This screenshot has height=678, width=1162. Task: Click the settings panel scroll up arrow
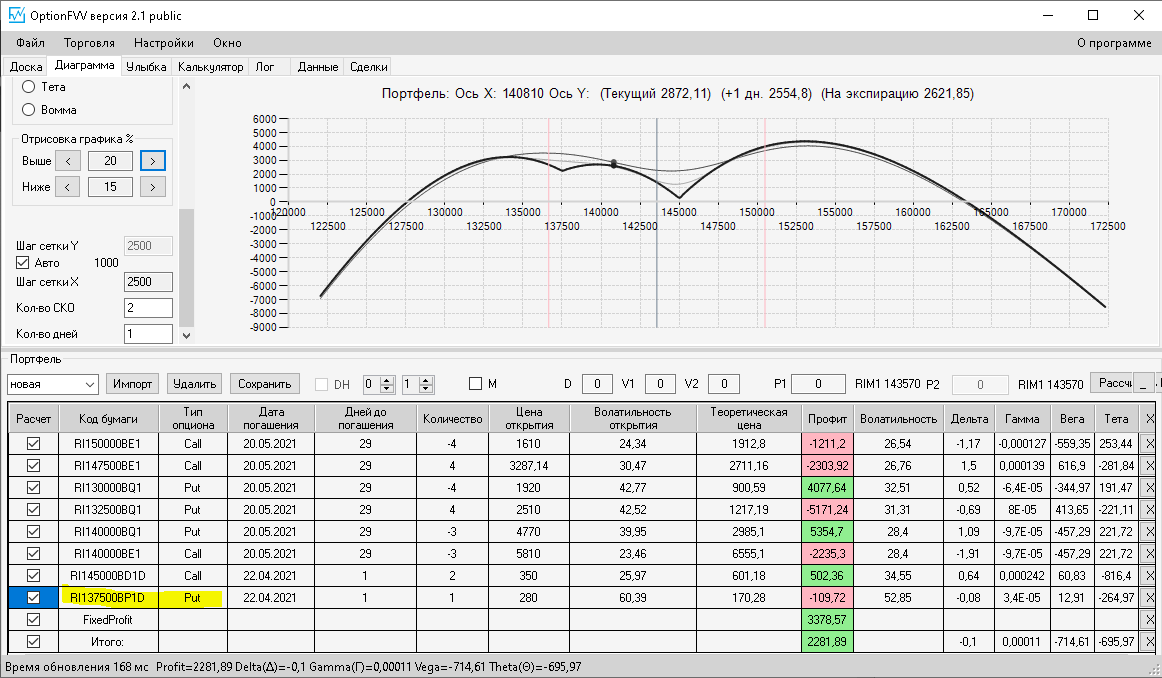(x=187, y=87)
